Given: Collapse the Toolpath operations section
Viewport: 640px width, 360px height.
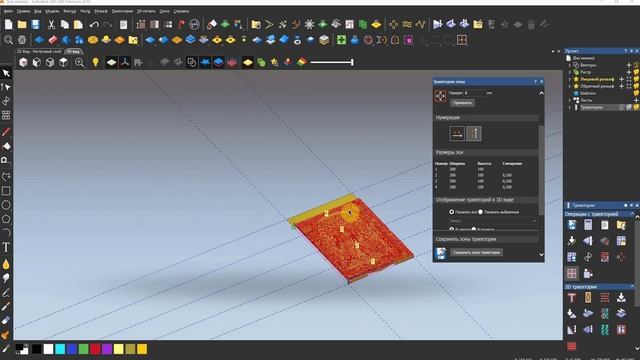Looking at the screenshot, I should (x=633, y=214).
